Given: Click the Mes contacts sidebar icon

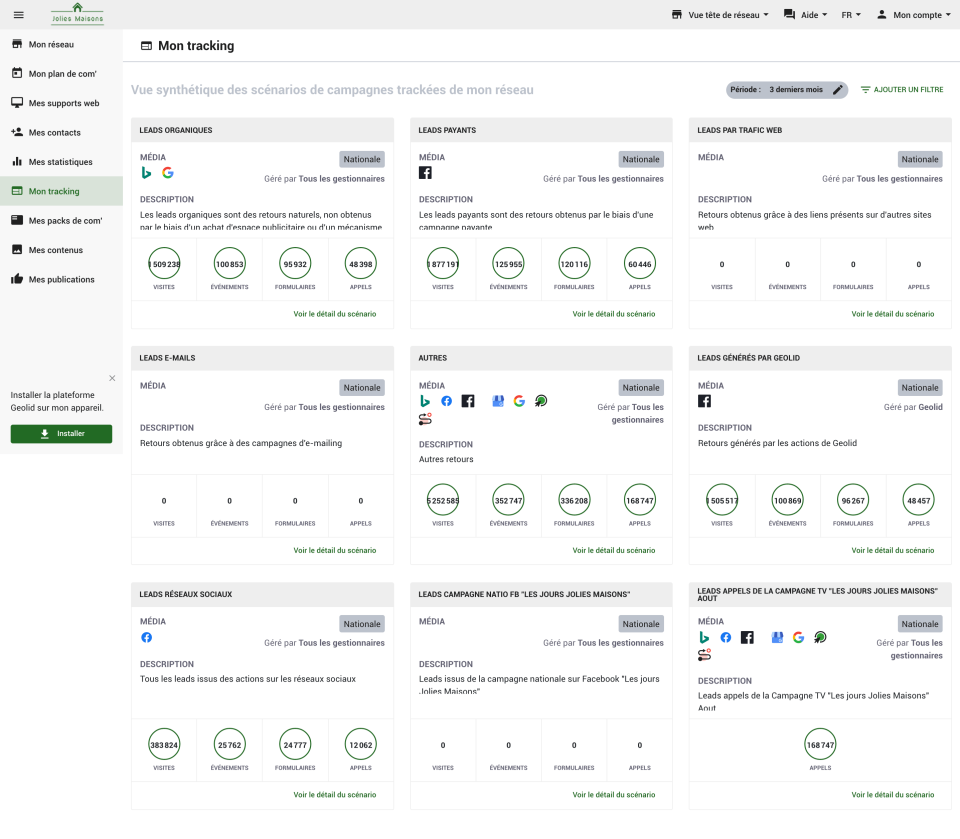Looking at the screenshot, I should [16, 132].
